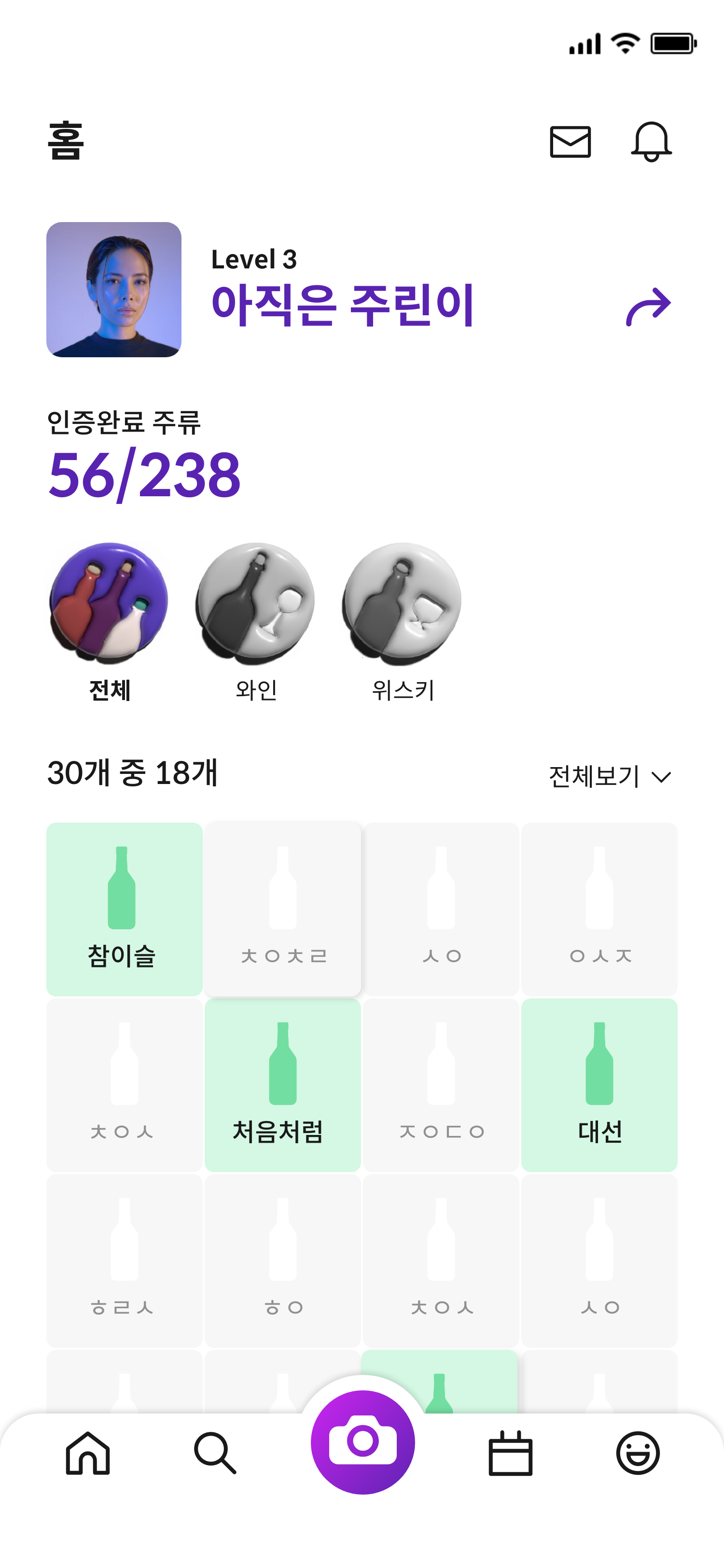Image resolution: width=724 pixels, height=1568 pixels.
Task: Select the 와인 category badge
Action: (255, 602)
